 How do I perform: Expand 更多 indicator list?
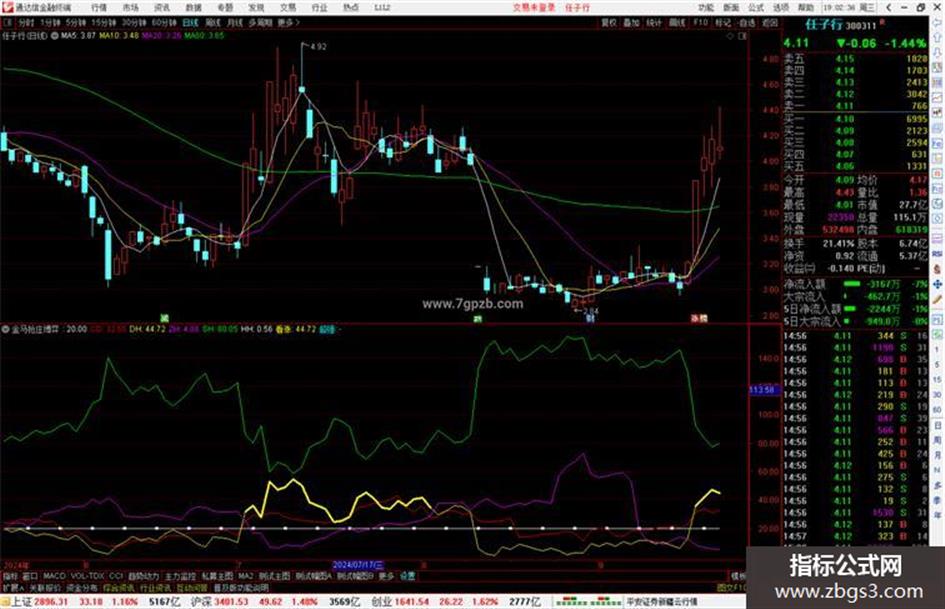click(x=386, y=576)
